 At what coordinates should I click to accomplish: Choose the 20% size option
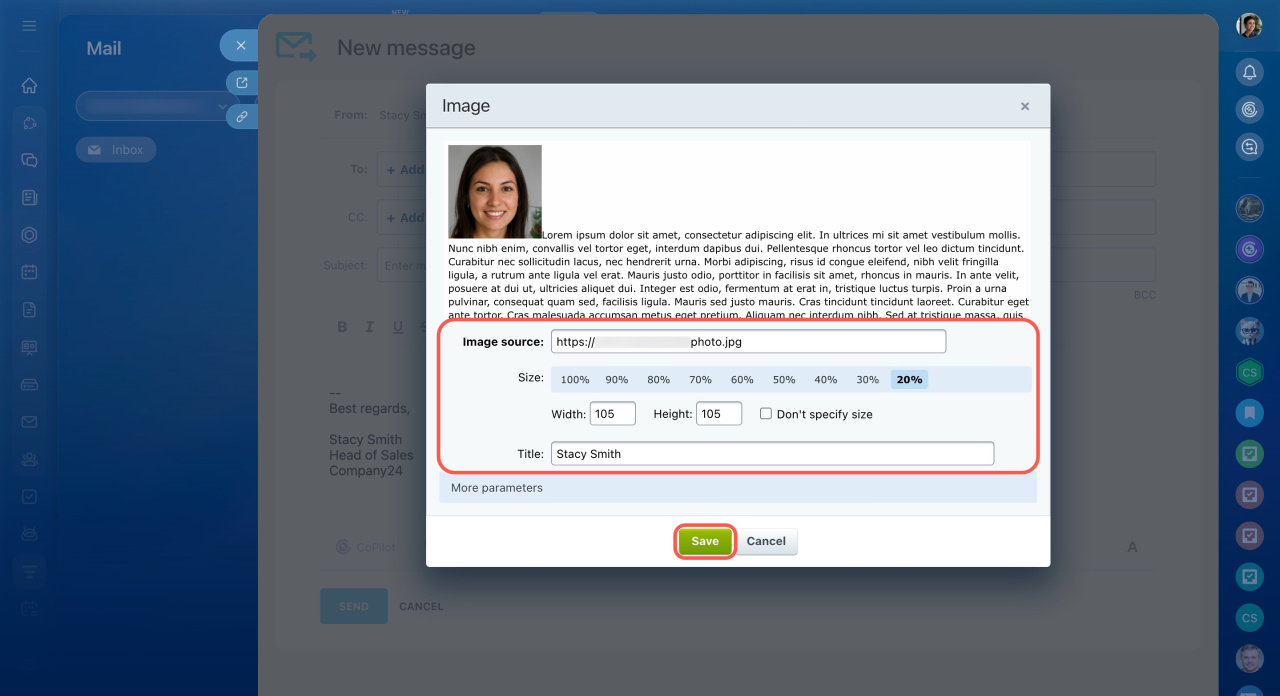click(x=909, y=380)
